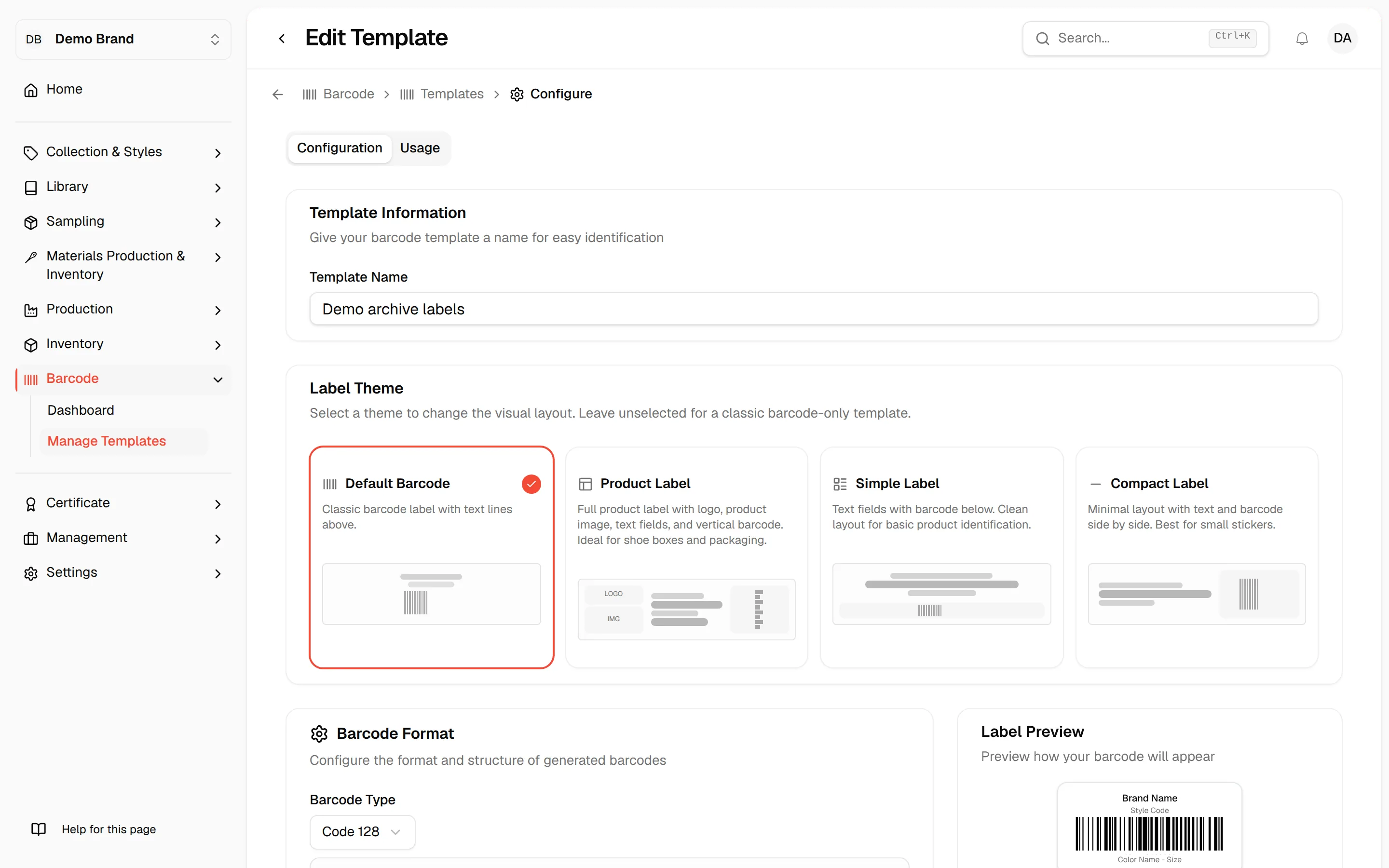Image resolution: width=1389 pixels, height=868 pixels.
Task: Click the Library book icon
Action: coord(31,188)
